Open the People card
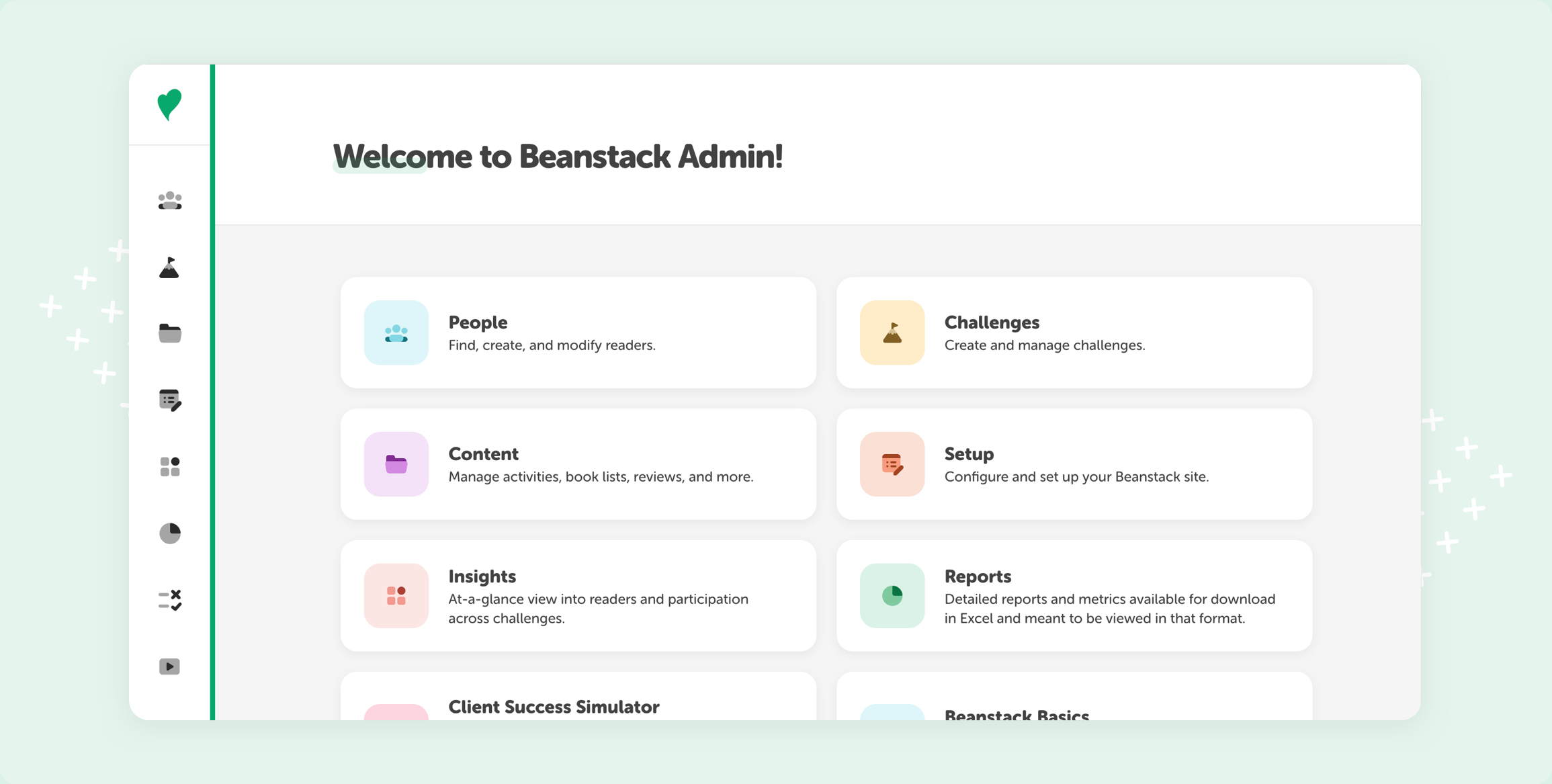1552x784 pixels. (578, 333)
